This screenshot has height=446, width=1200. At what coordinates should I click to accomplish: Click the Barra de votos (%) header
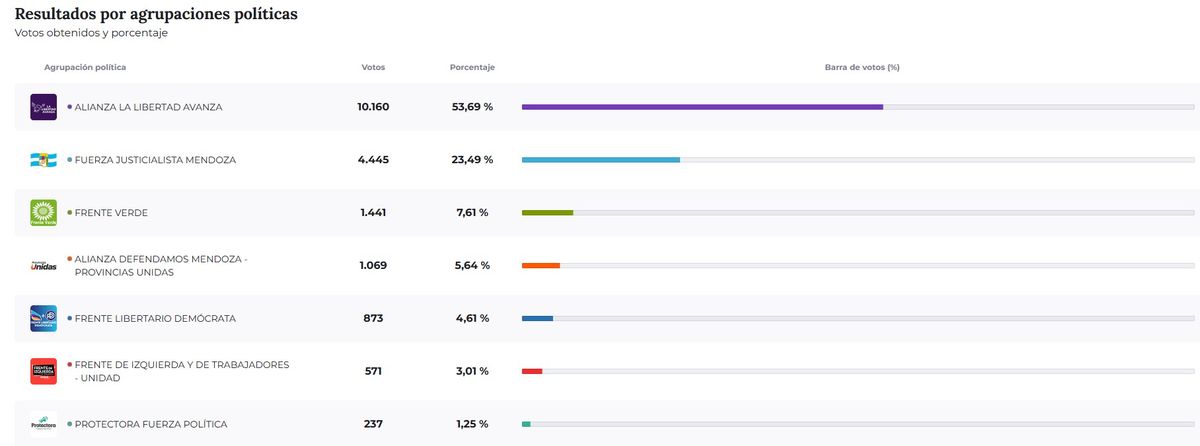pyautogui.click(x=862, y=67)
